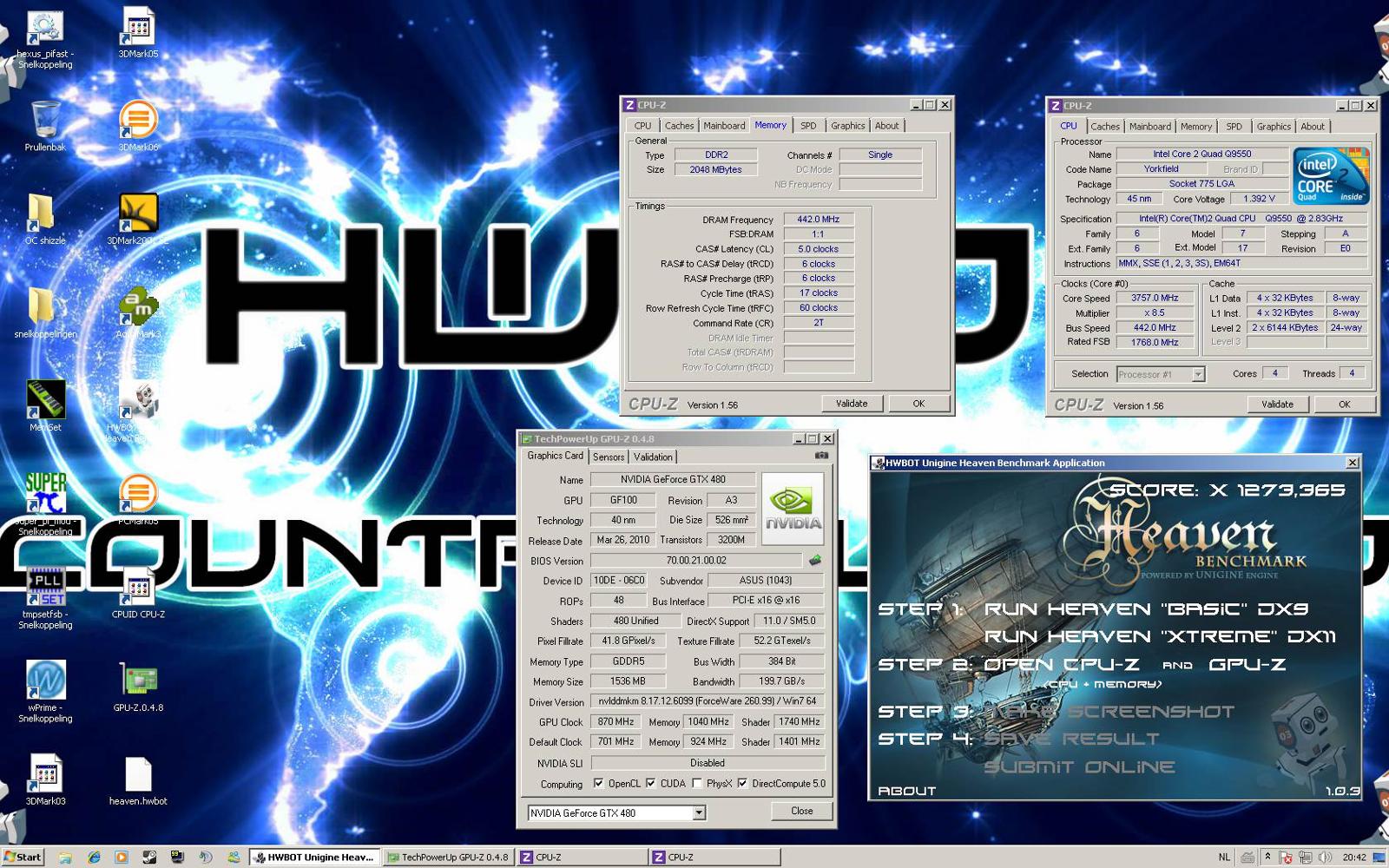Click Validate in the Processor CPU-Z window
1389x868 pixels.
point(1277,404)
